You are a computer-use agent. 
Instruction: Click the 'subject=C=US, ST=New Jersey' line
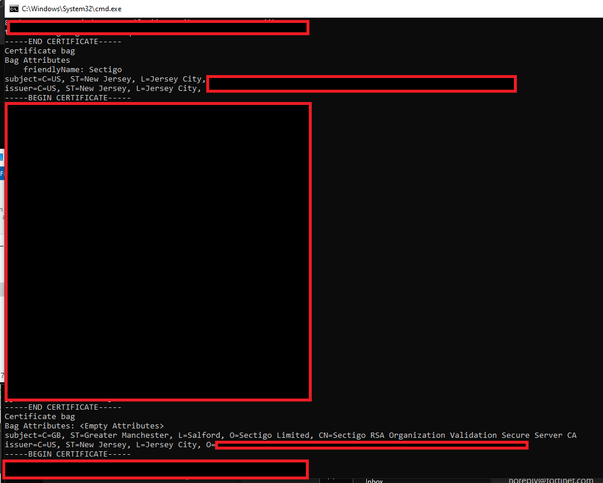pos(105,79)
